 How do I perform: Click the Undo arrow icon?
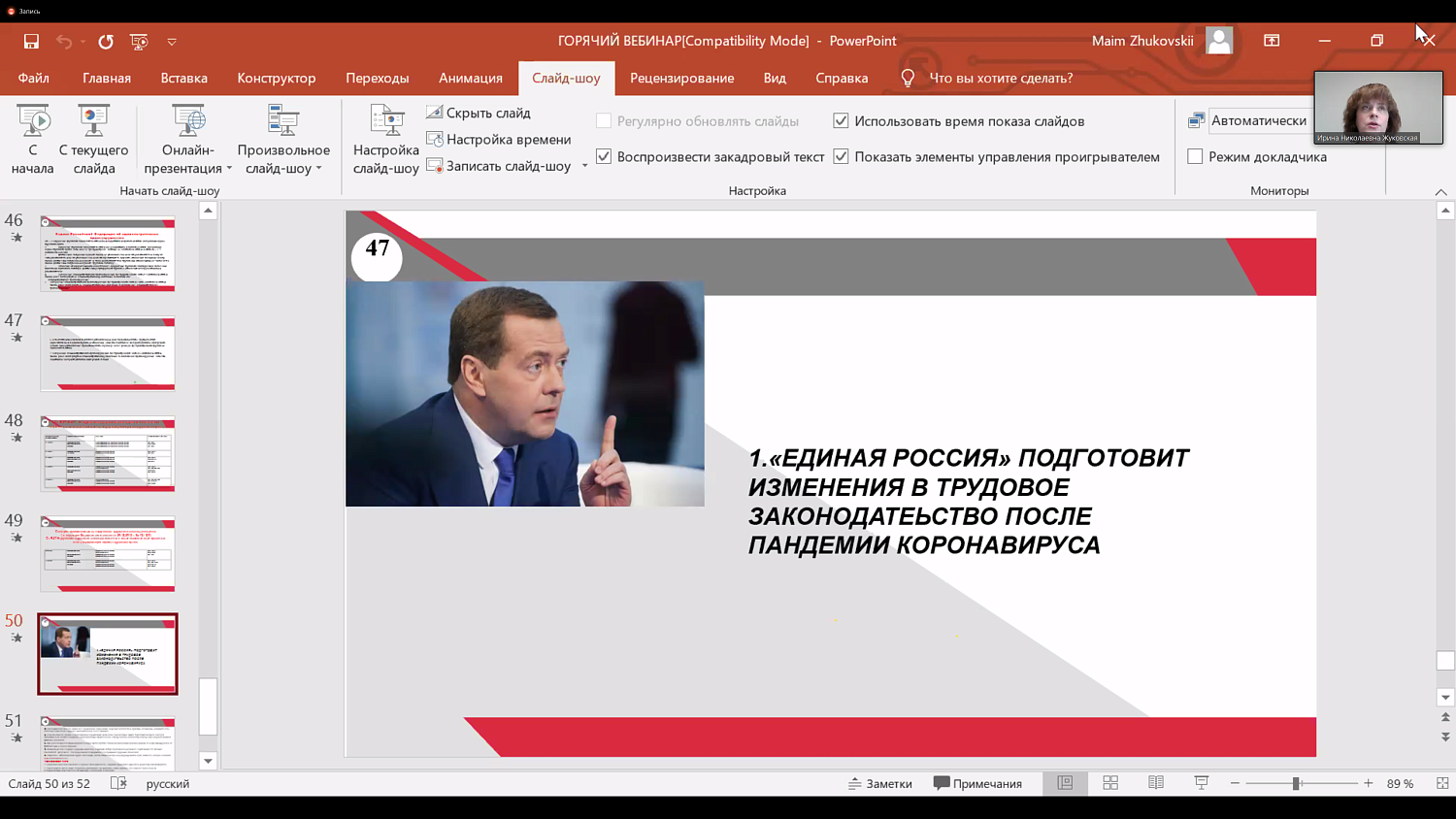click(64, 42)
